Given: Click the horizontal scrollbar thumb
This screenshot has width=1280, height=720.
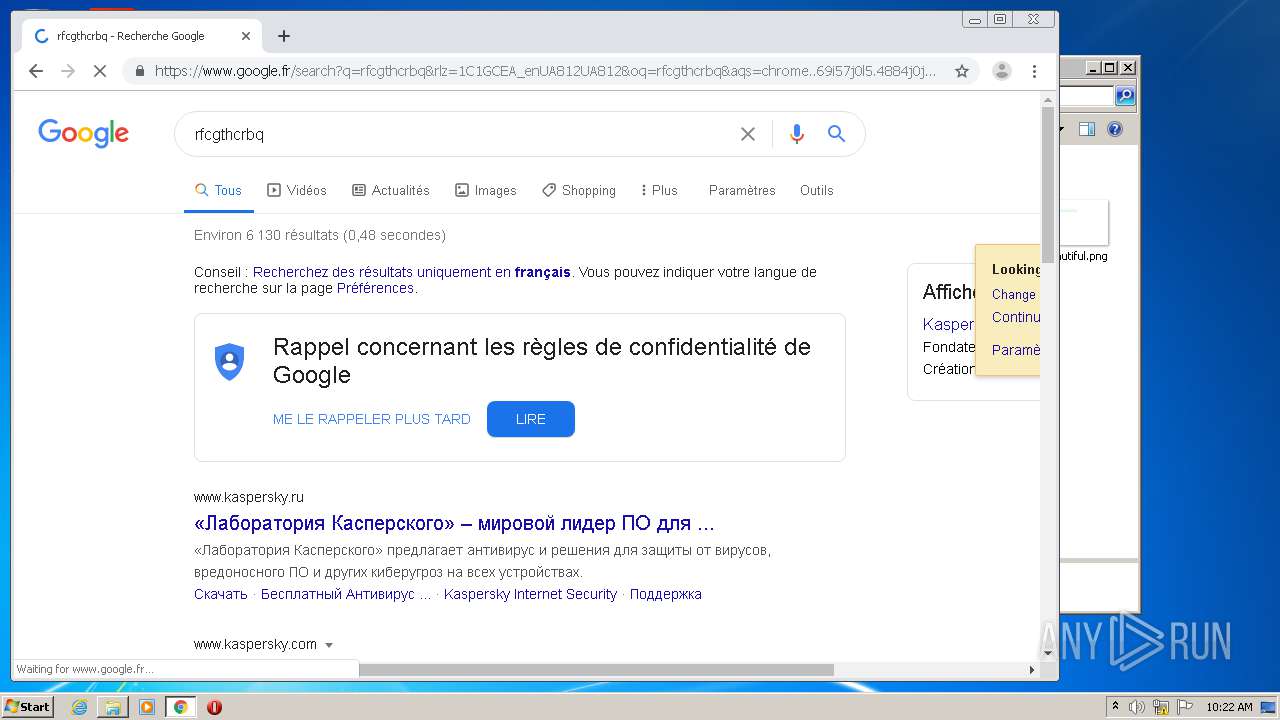Looking at the screenshot, I should pos(596,669).
